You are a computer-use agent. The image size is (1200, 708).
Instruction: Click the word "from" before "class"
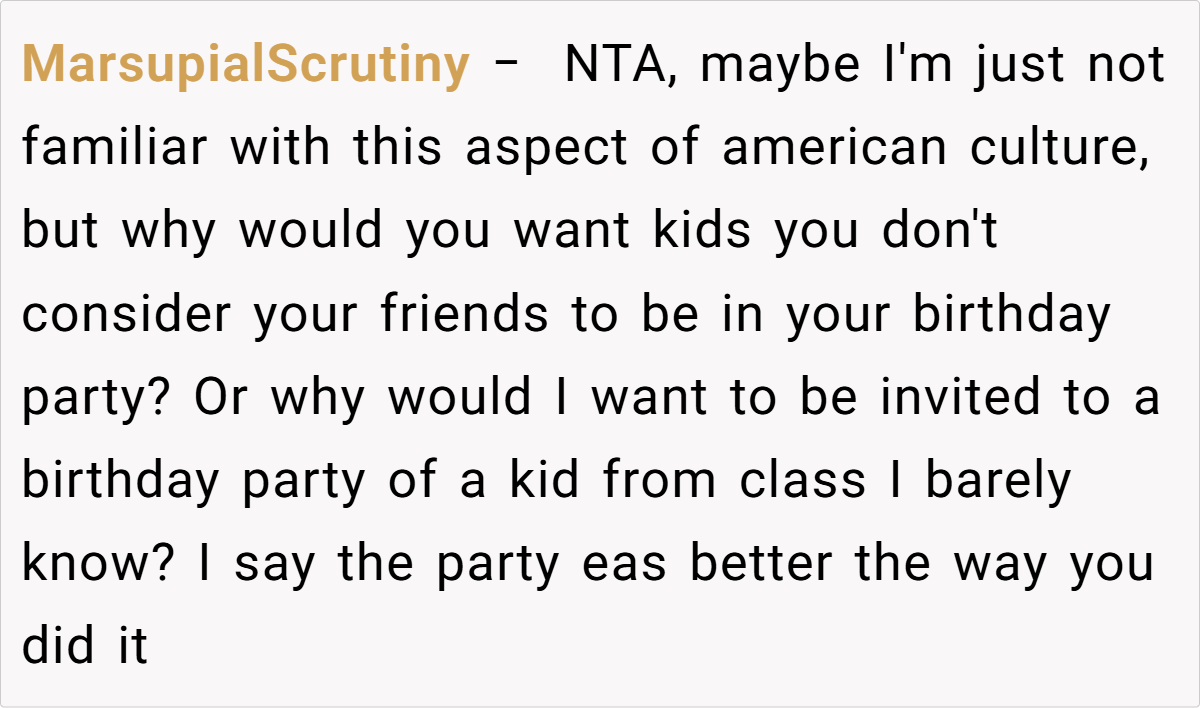pos(660,480)
